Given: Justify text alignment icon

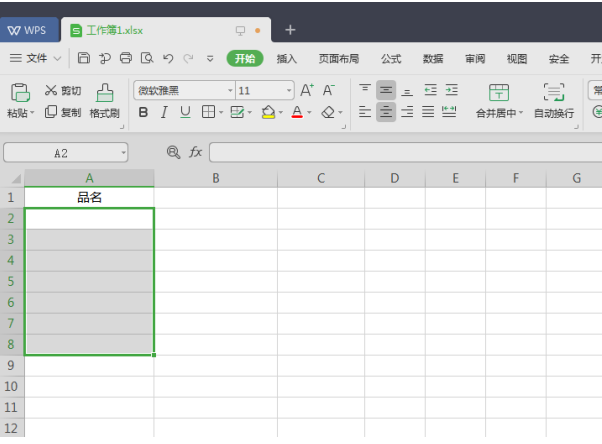Looking at the screenshot, I should pyautogui.click(x=428, y=112).
